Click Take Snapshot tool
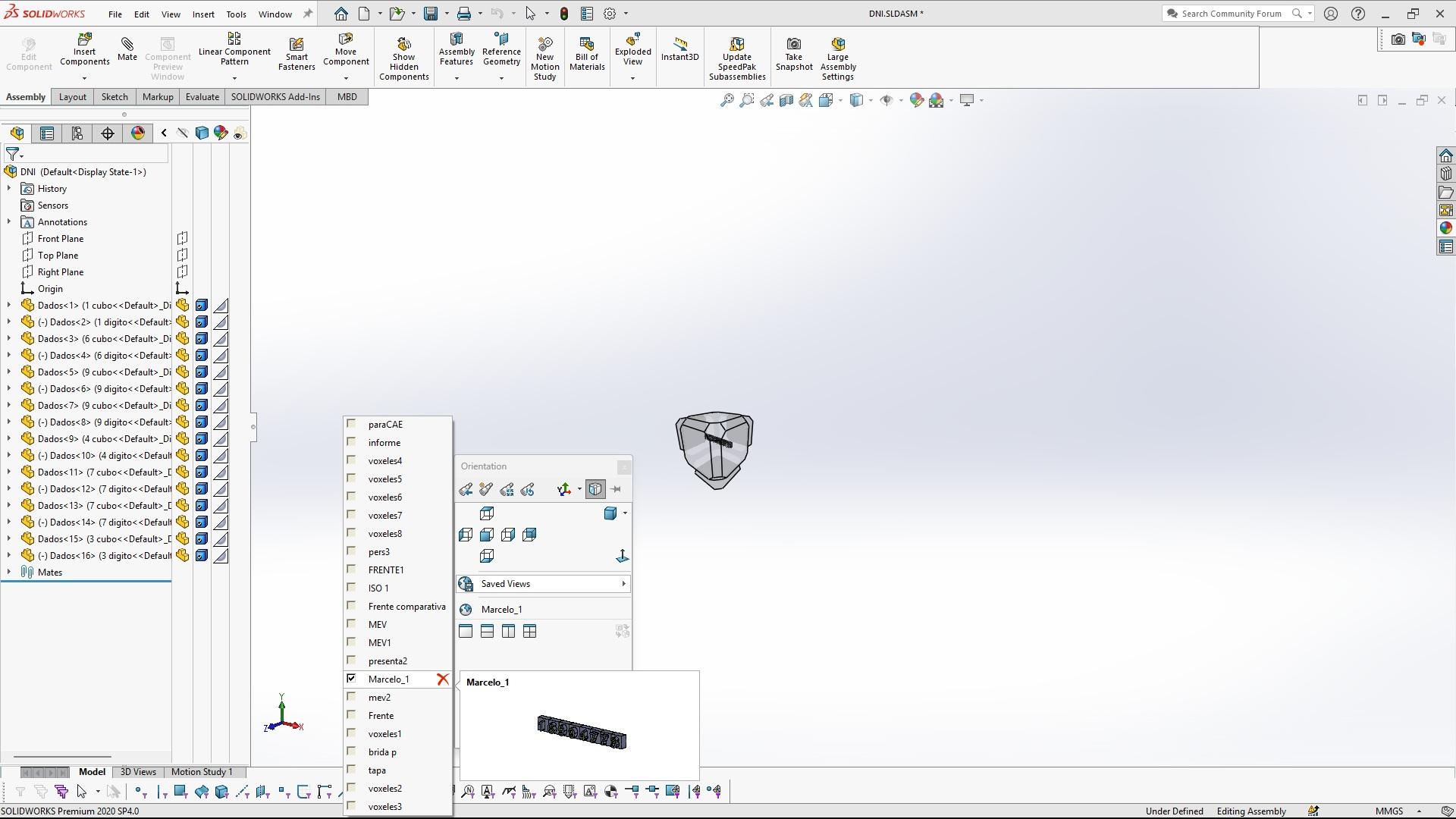The image size is (1456, 819). pos(794,53)
